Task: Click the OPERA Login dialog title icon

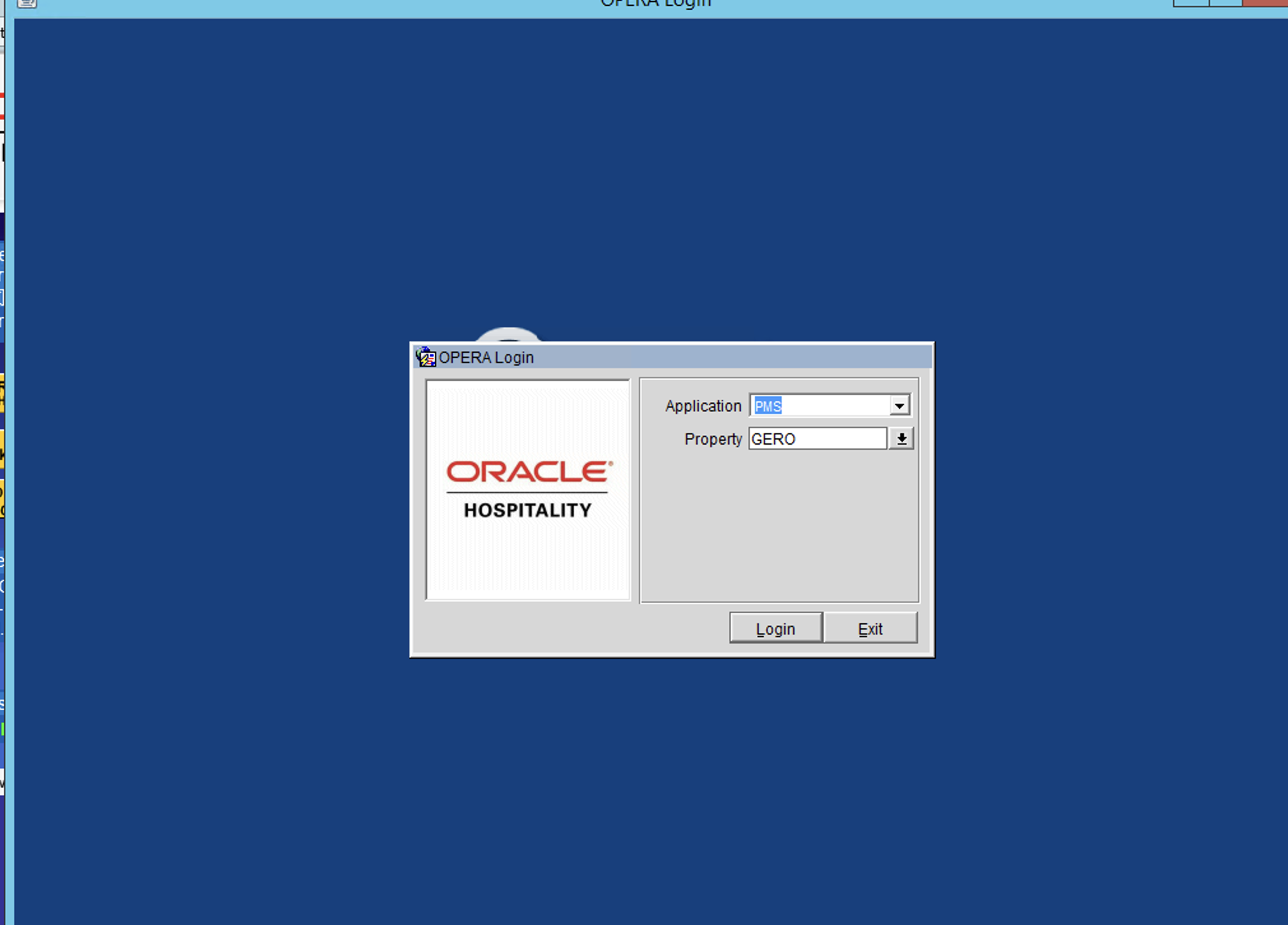Action: pos(425,357)
